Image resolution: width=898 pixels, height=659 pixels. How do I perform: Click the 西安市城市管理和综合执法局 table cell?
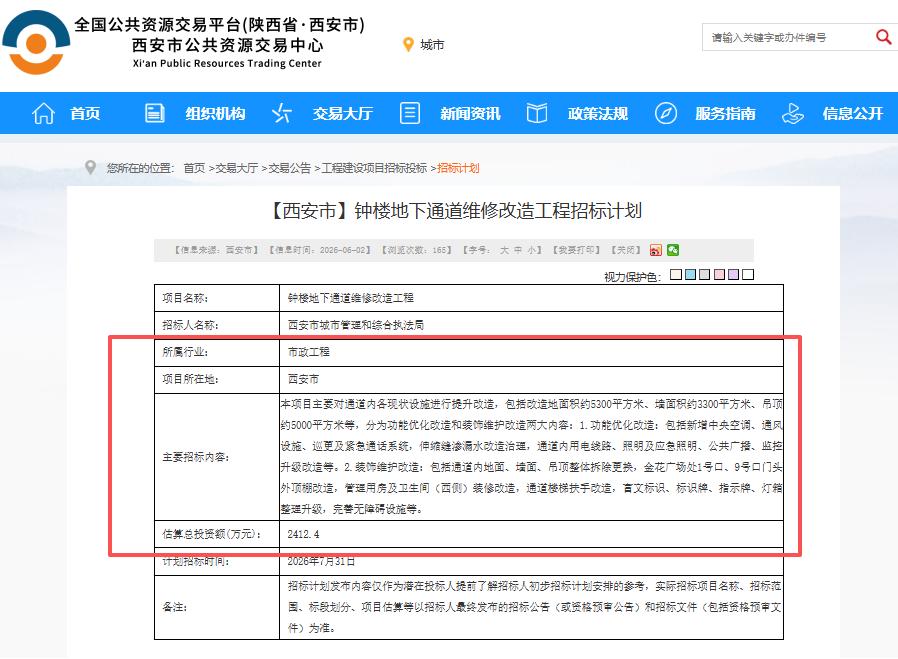(531, 325)
